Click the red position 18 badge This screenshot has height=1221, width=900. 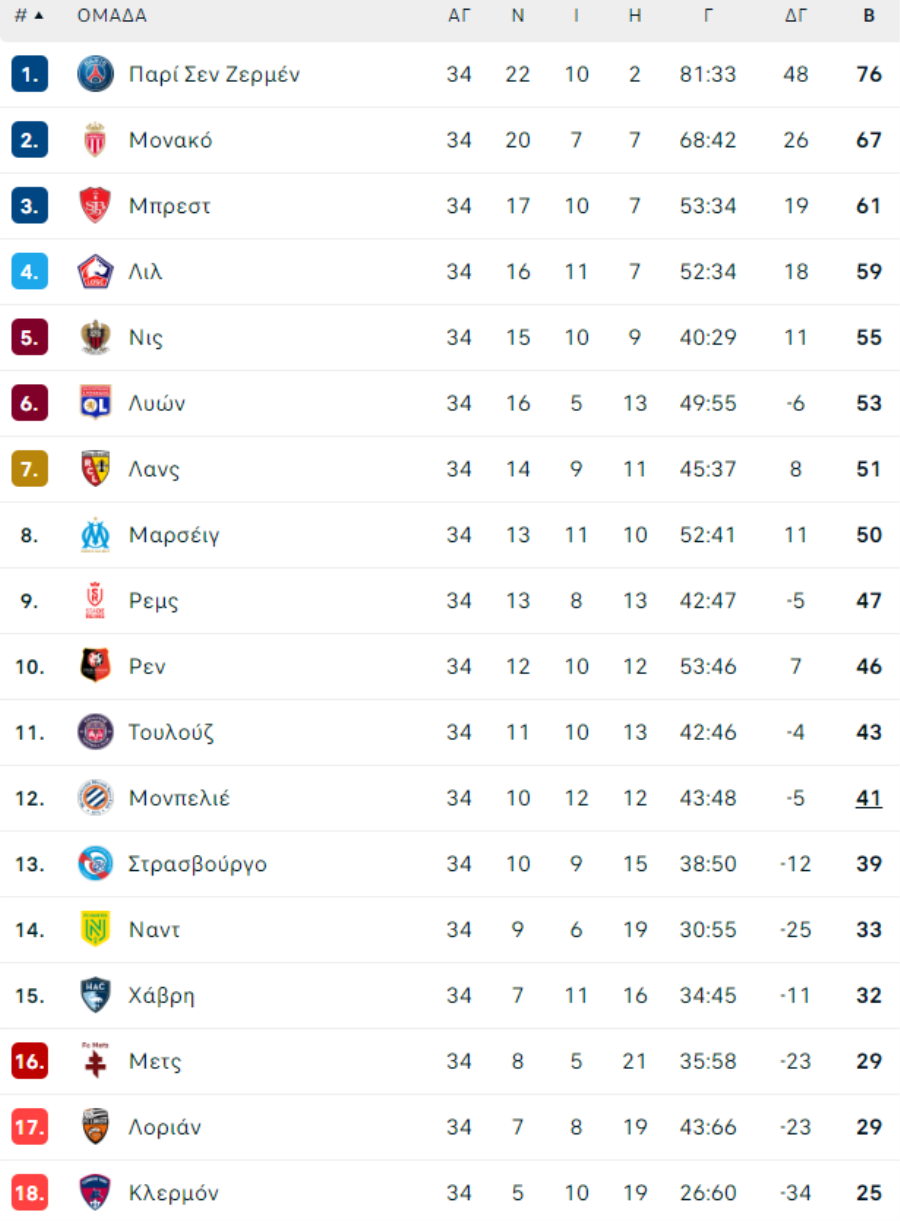coord(30,1193)
